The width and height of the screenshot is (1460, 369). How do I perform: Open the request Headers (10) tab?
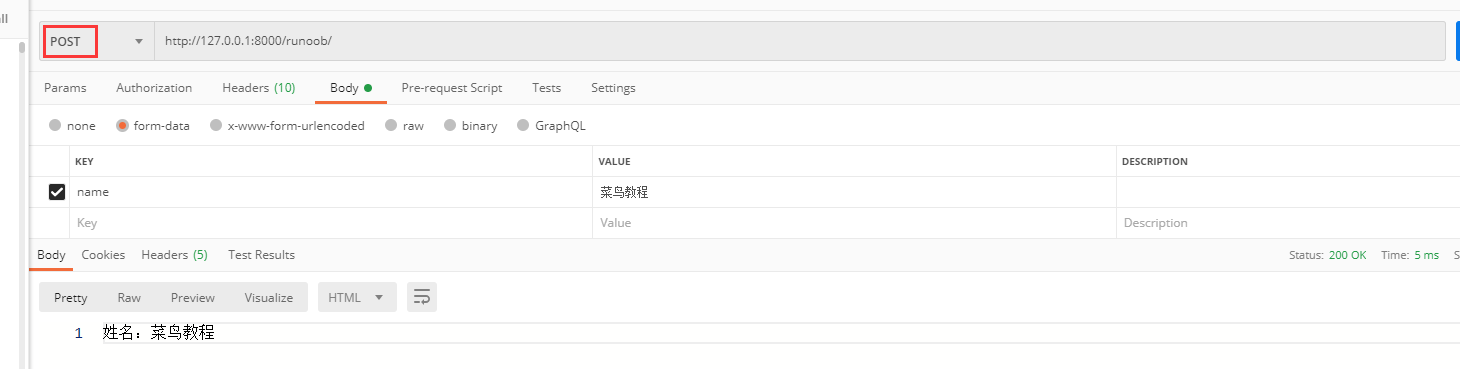pos(258,88)
